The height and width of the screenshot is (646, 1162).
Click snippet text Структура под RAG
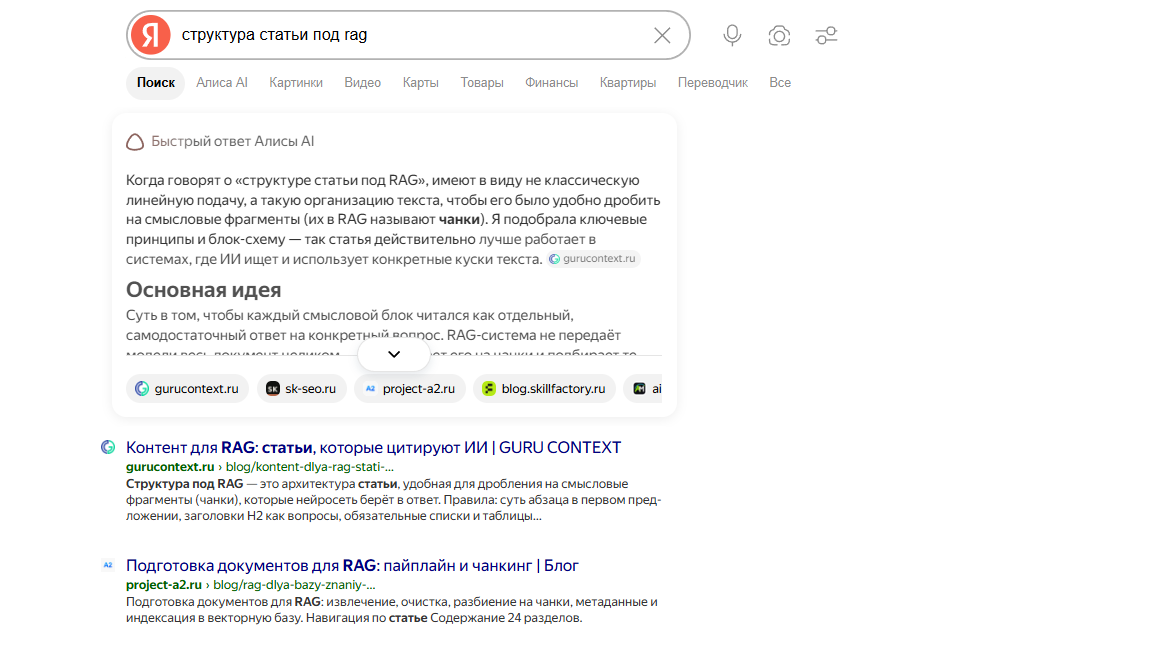click(185, 484)
